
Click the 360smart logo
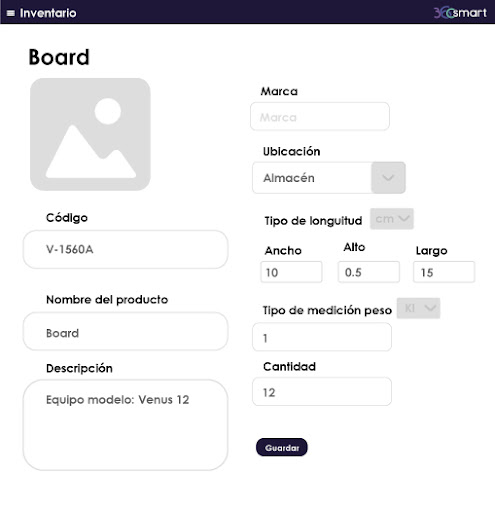pyautogui.click(x=460, y=13)
